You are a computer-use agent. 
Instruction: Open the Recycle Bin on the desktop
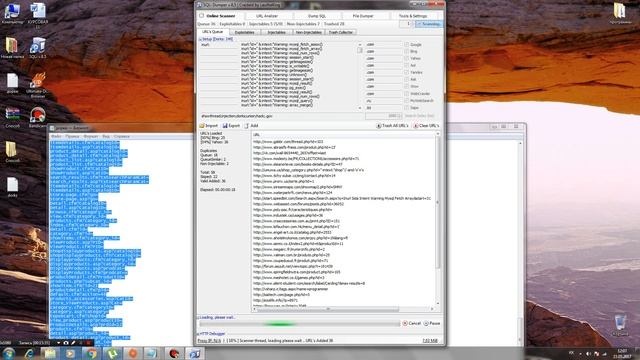tap(620, 325)
